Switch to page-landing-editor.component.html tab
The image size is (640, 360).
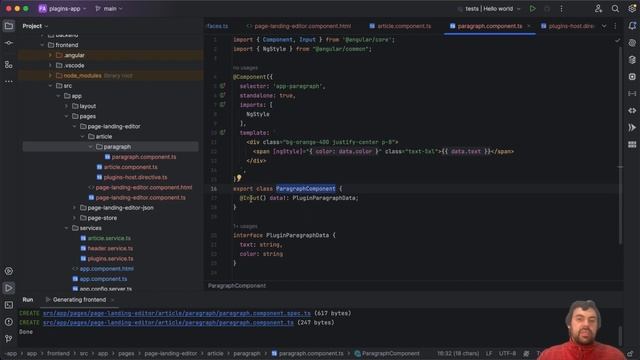299,26
